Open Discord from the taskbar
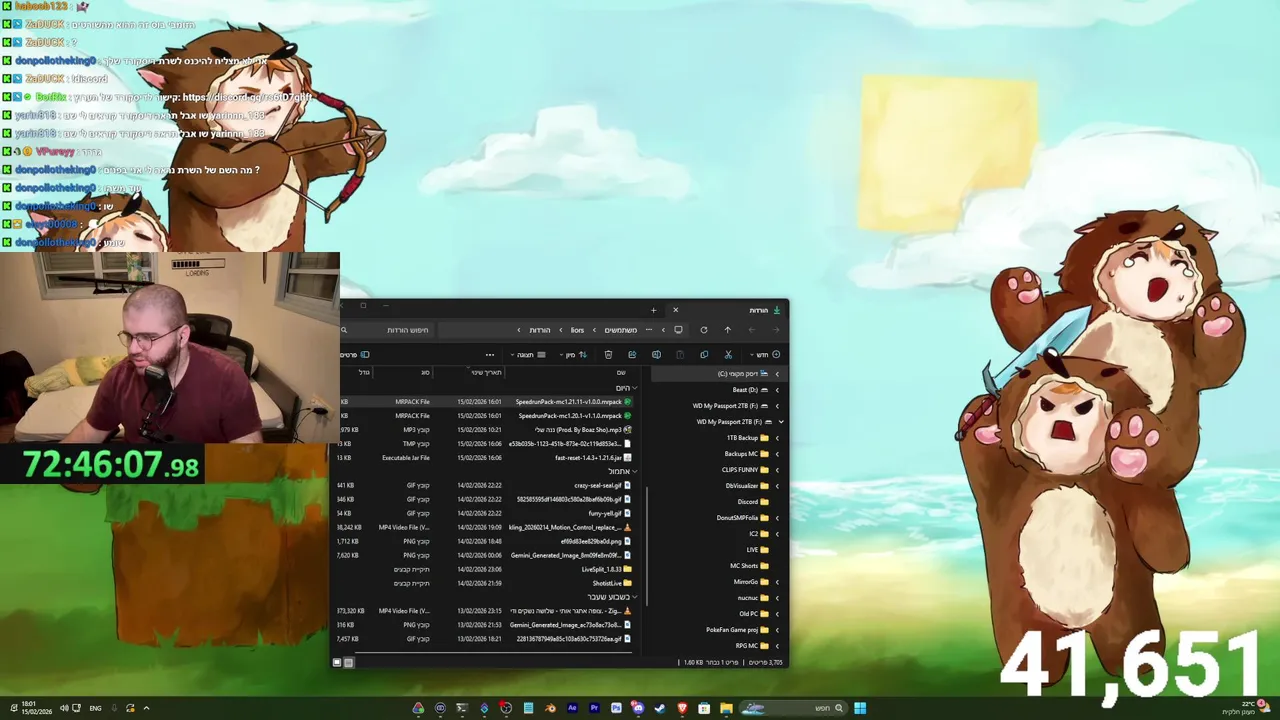1280x720 pixels. (x=638, y=708)
